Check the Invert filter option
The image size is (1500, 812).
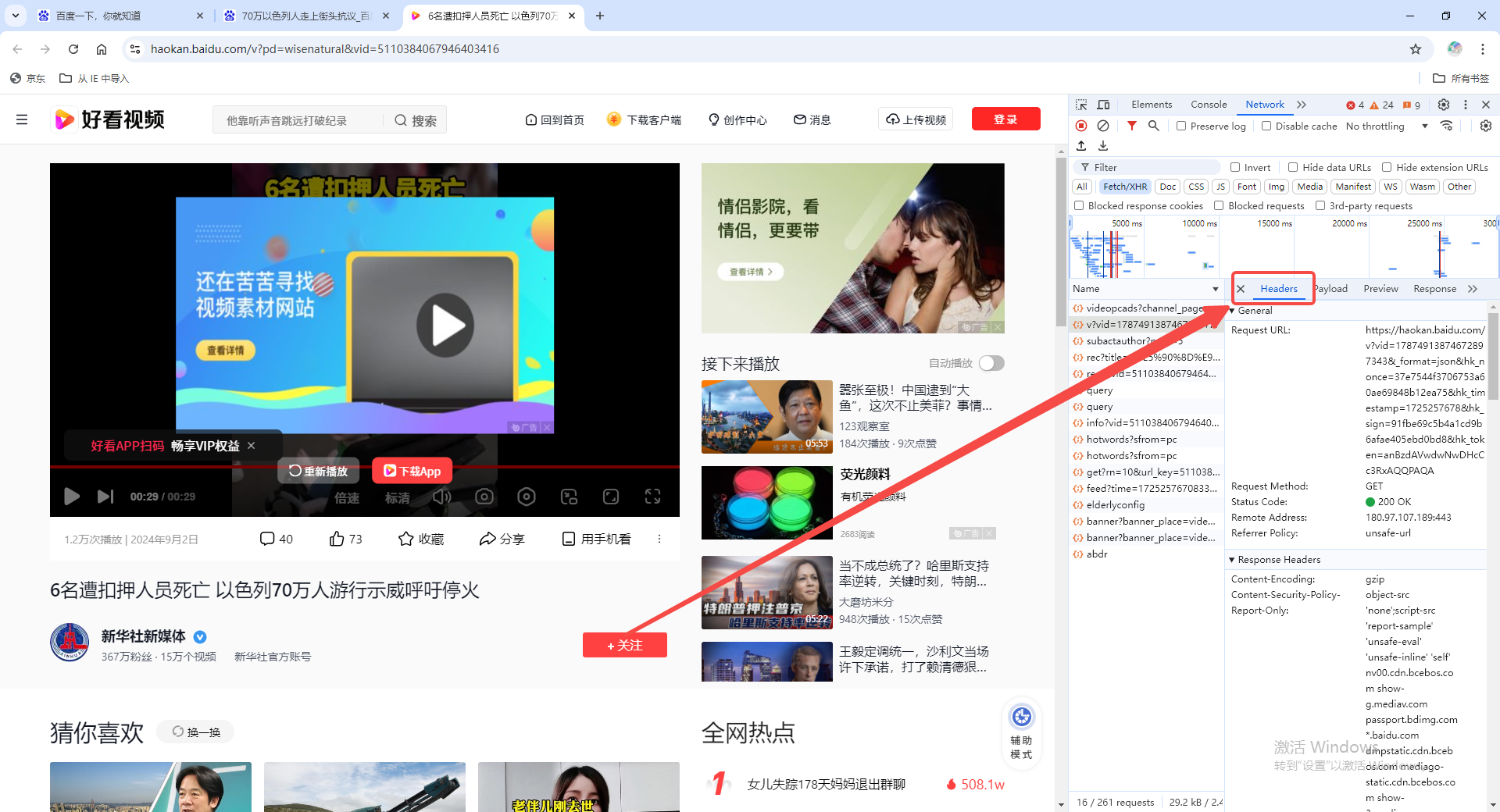click(1235, 167)
